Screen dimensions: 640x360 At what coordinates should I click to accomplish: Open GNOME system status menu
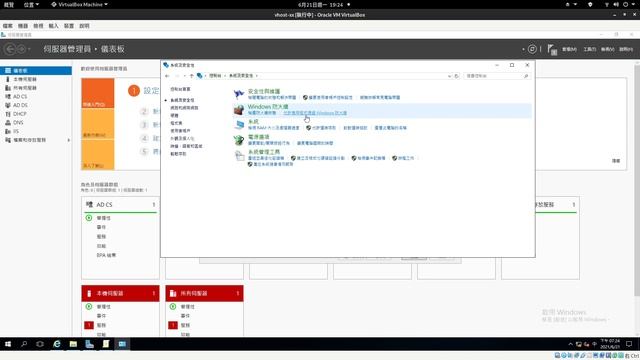pos(620,4)
